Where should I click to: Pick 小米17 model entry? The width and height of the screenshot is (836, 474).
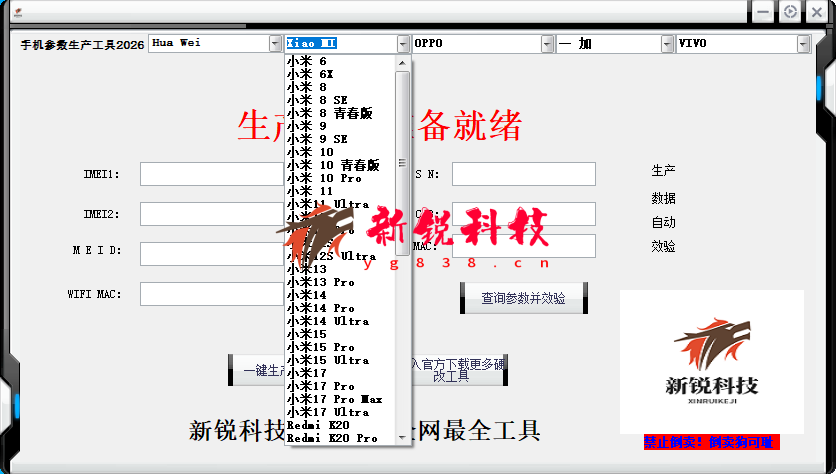[x=340, y=373]
